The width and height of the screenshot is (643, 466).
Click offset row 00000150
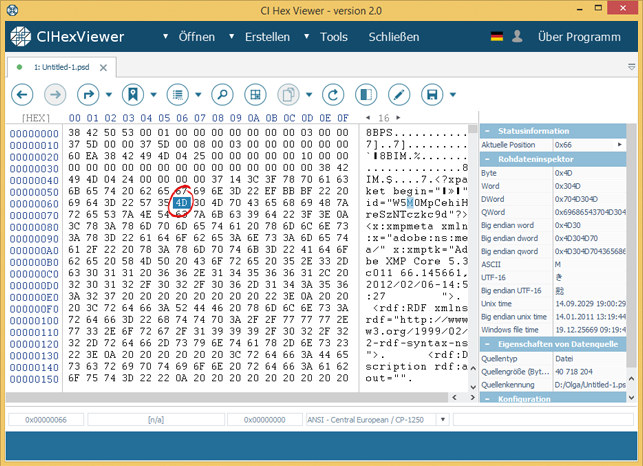point(34,379)
